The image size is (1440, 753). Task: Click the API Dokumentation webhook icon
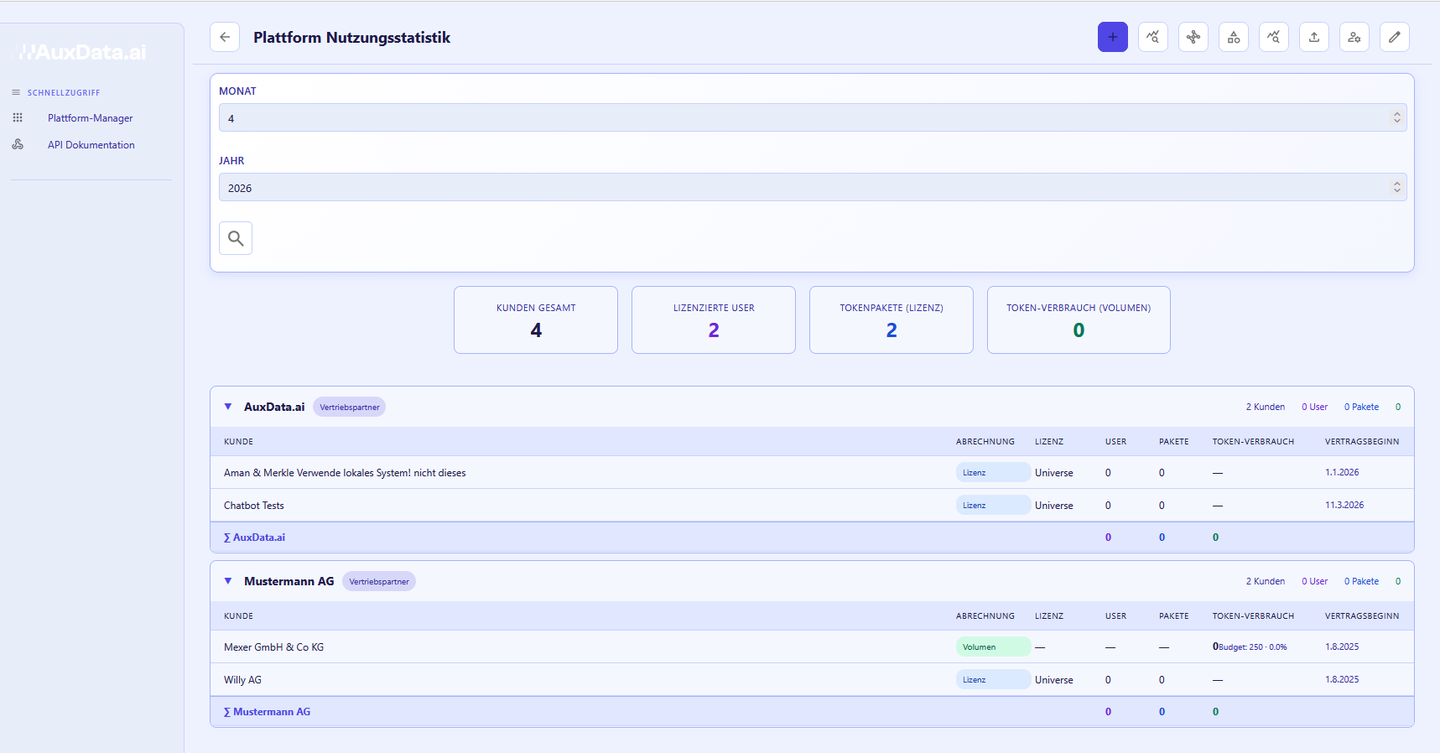click(17, 145)
